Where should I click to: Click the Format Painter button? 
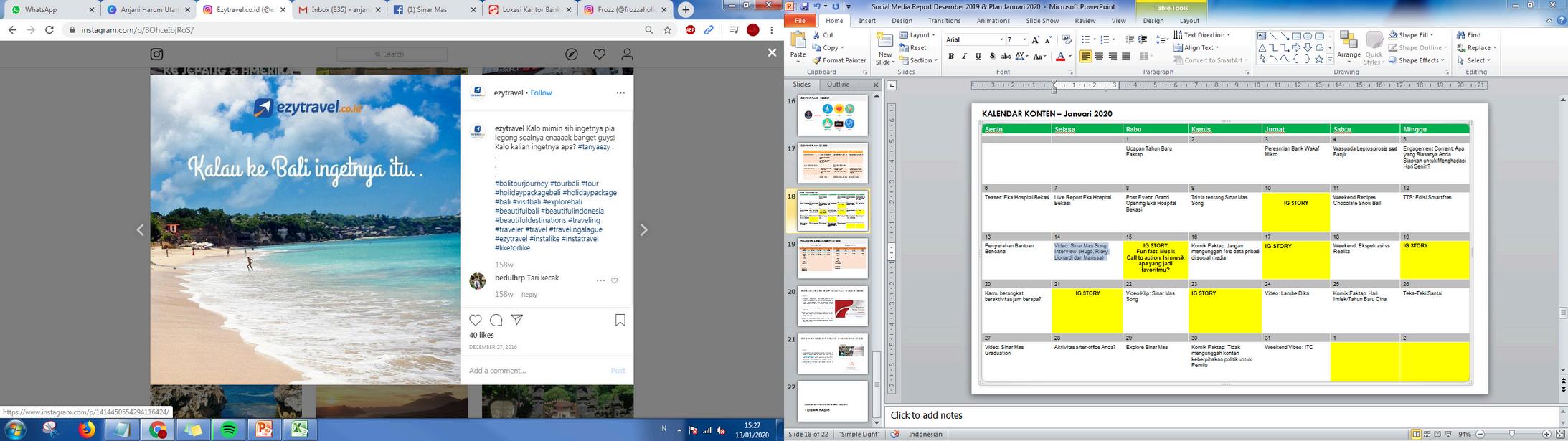(839, 60)
